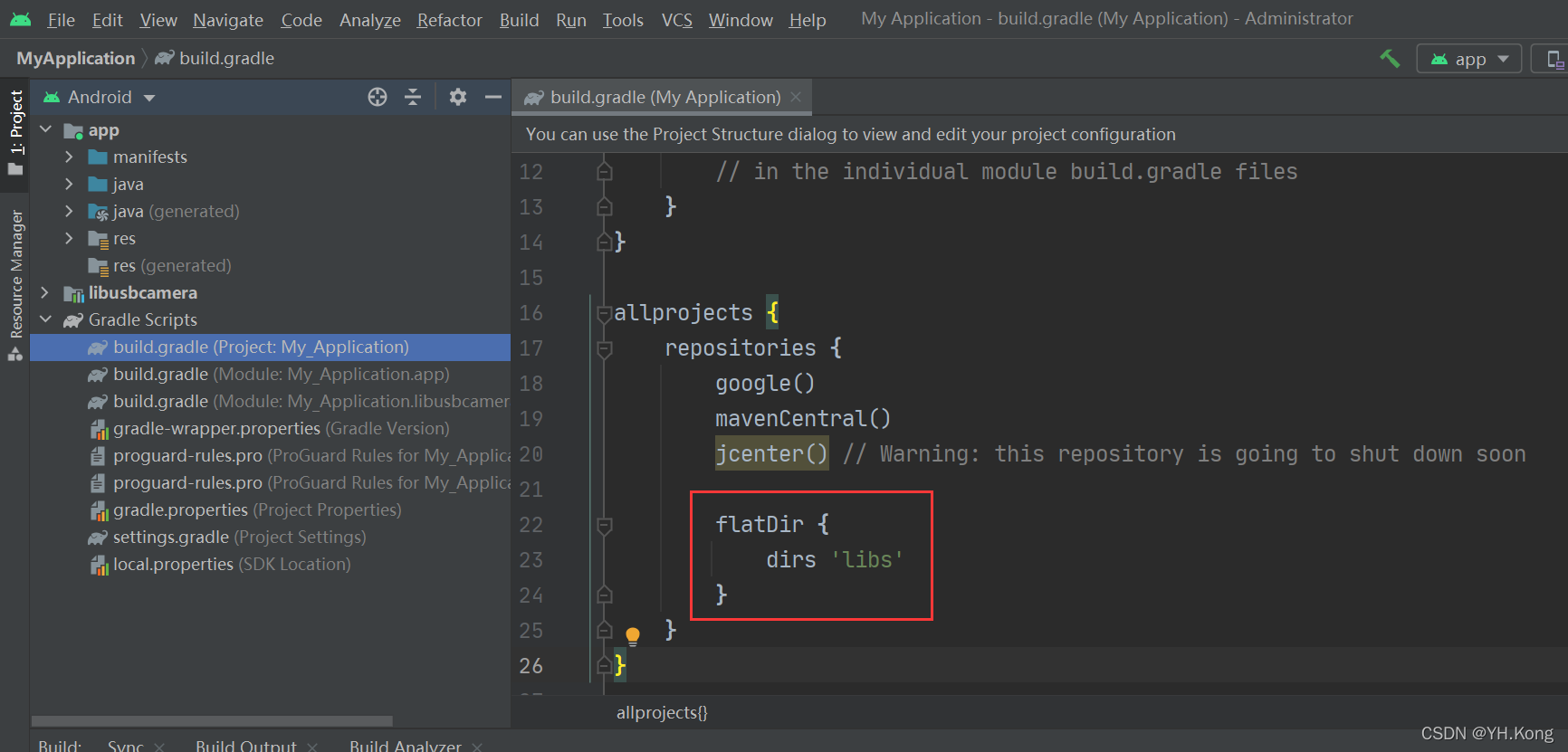
Task: Open local.properties (SDK Location)
Action: [x=220, y=565]
